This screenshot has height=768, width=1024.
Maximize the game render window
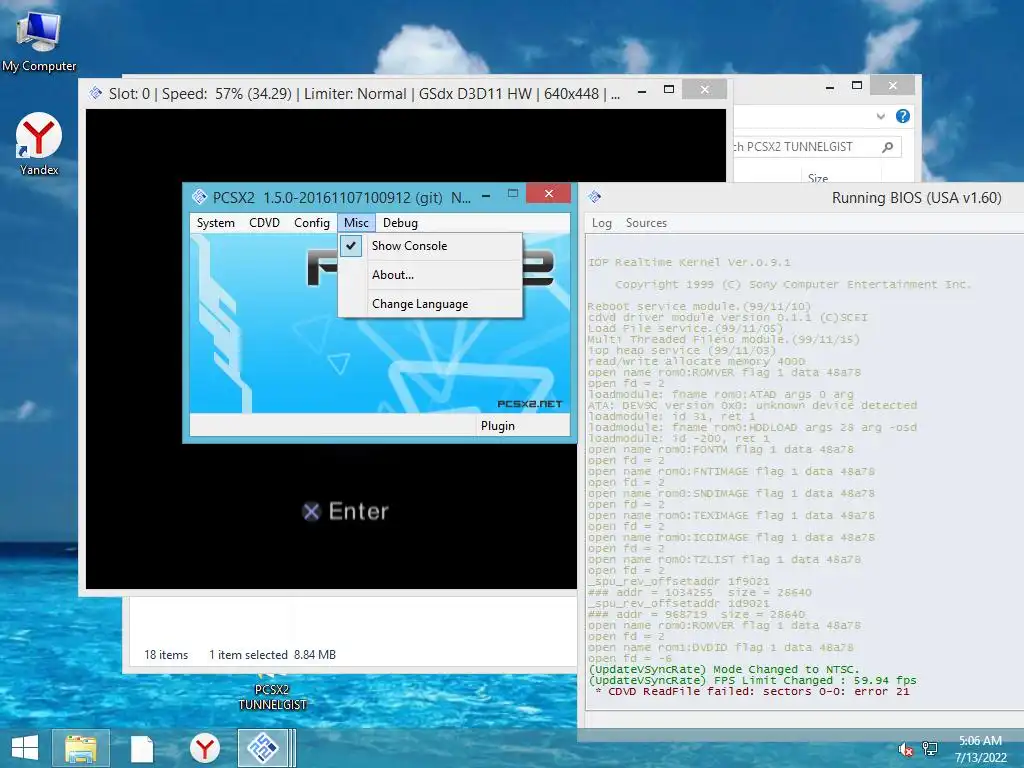[x=669, y=89]
